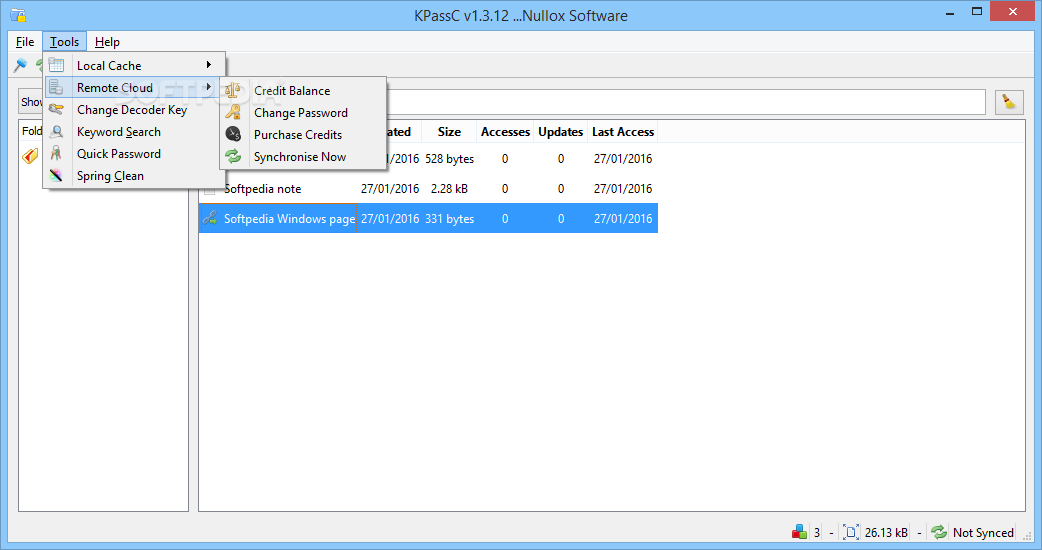
Task: Select Change Password in submenu
Action: (x=303, y=112)
